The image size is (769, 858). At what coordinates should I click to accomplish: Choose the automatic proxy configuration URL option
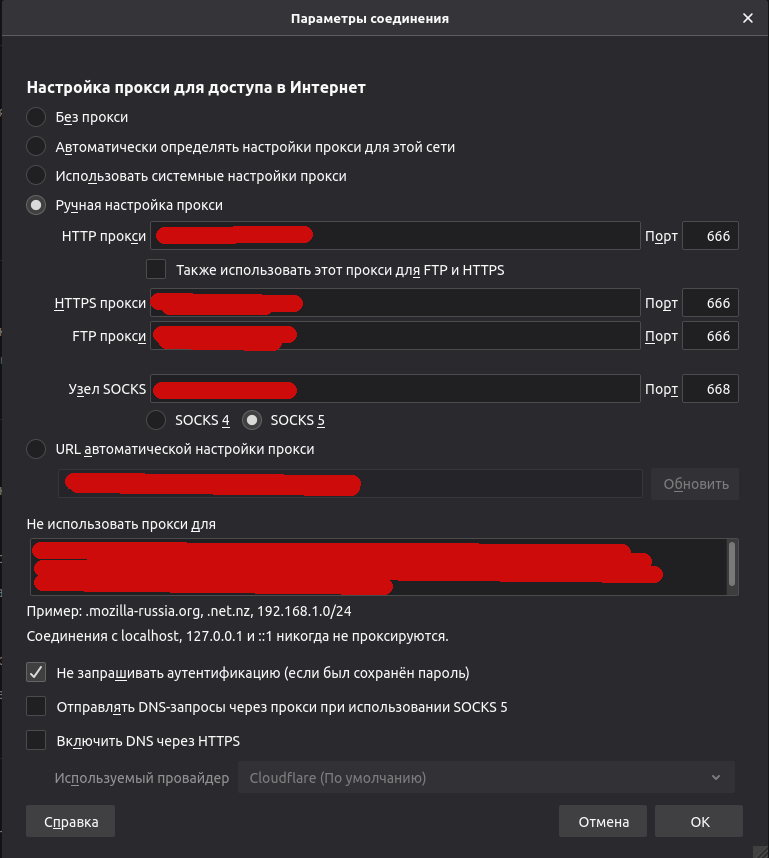pyautogui.click(x=36, y=449)
